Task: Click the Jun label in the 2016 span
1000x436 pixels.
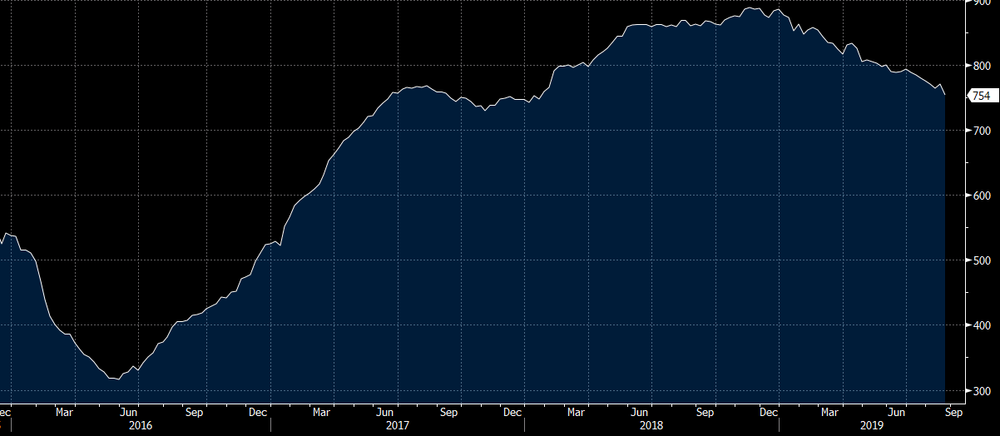Action: point(129,412)
